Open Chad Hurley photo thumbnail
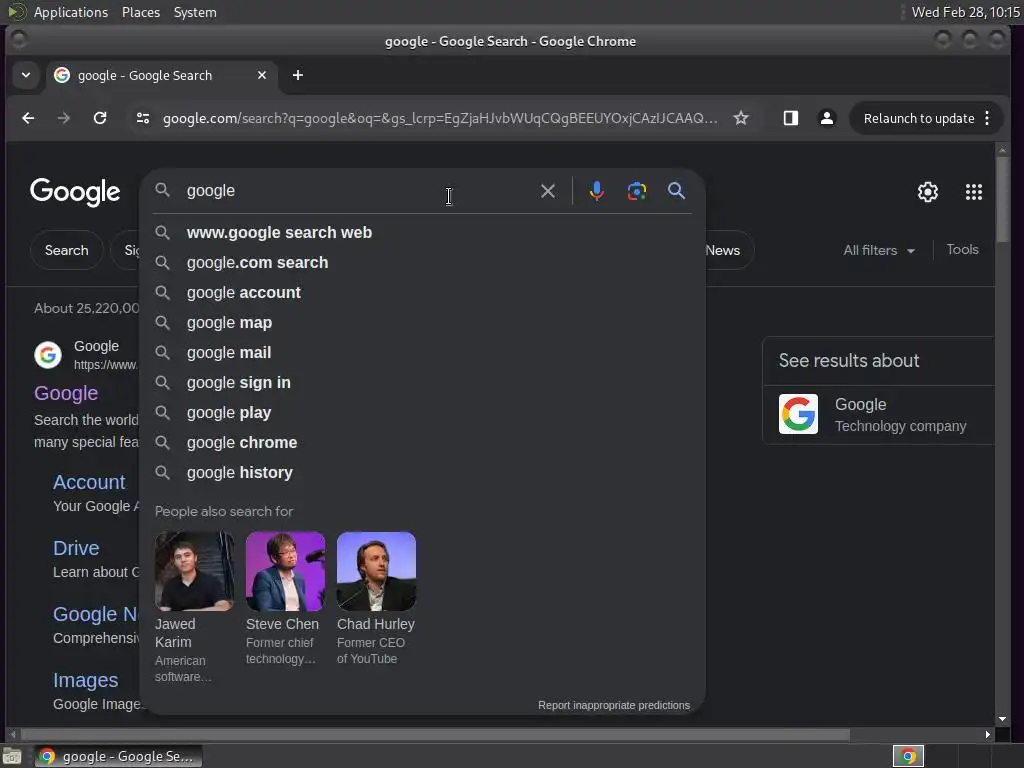Image resolution: width=1024 pixels, height=768 pixels. (x=376, y=571)
